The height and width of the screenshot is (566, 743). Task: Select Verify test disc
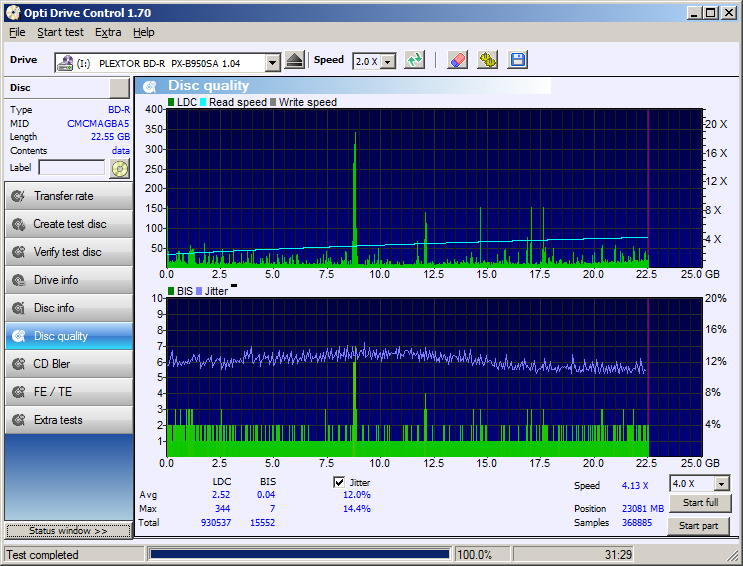(69, 252)
